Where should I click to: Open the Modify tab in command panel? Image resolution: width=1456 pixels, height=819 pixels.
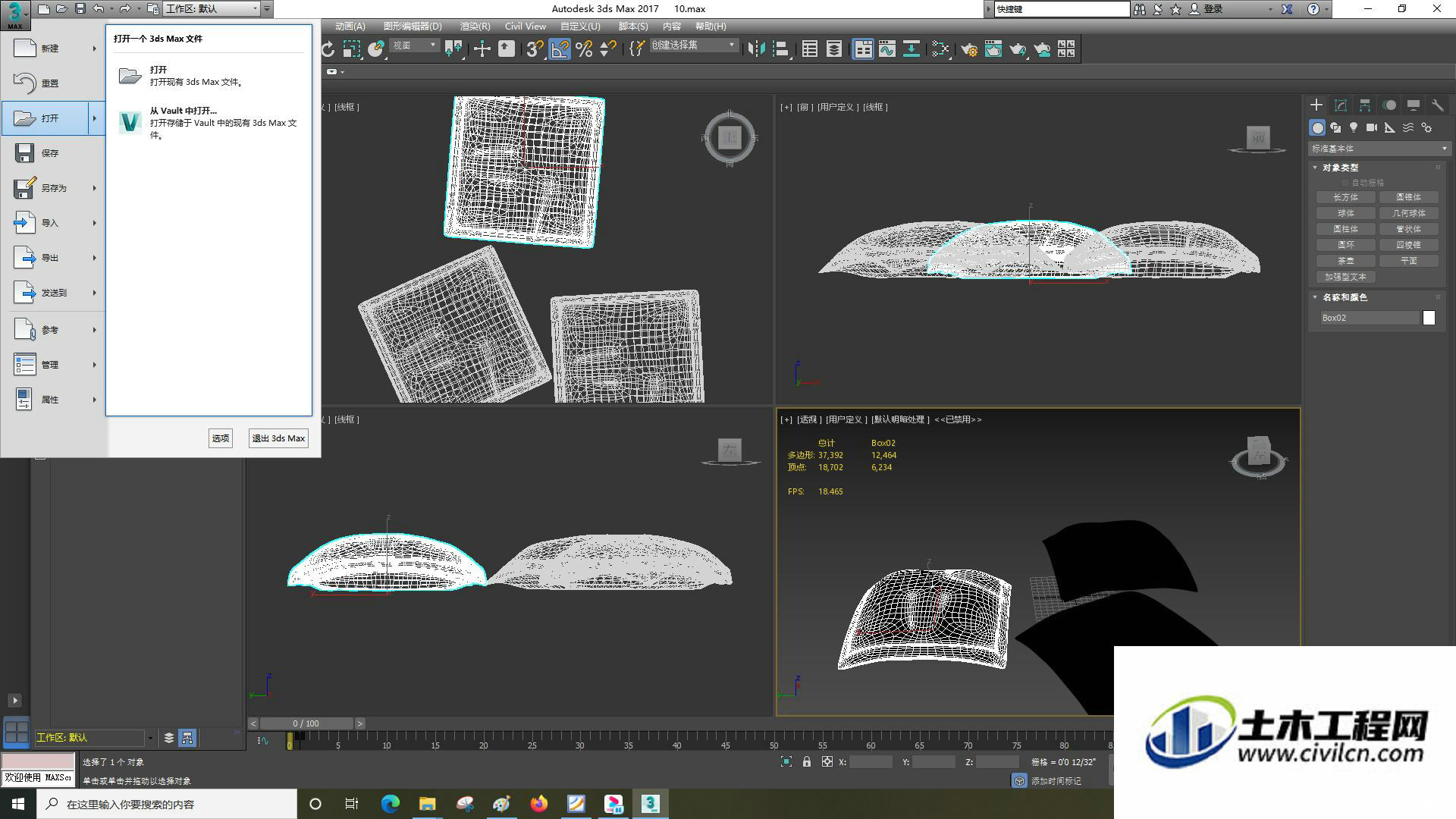[x=1341, y=105]
